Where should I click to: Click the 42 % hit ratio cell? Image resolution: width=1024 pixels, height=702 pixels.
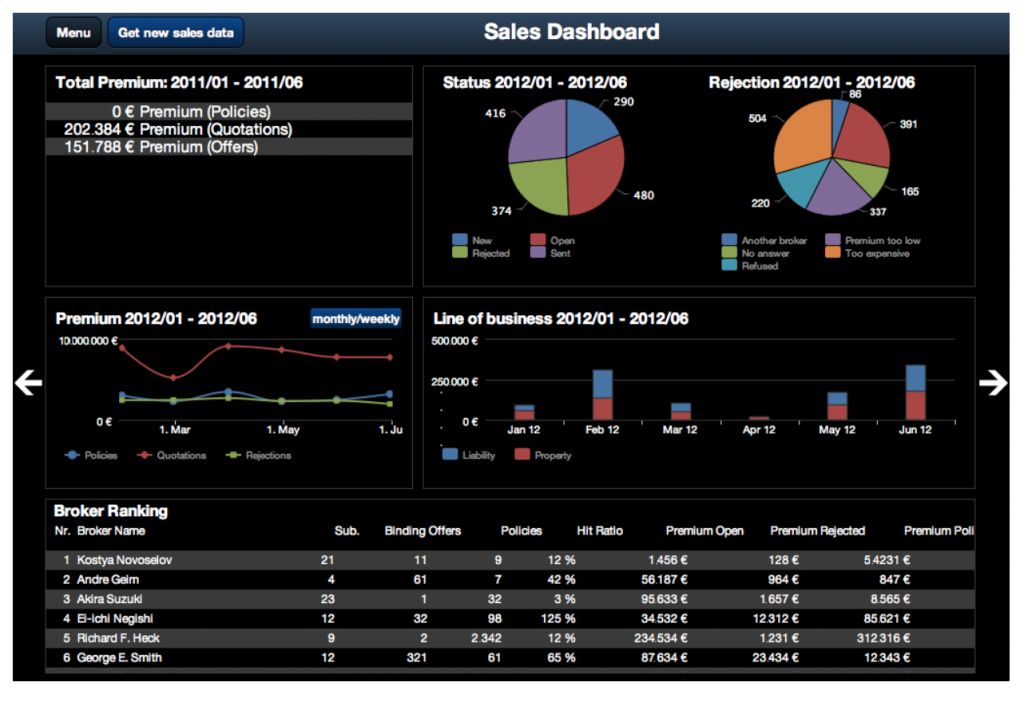click(x=562, y=580)
